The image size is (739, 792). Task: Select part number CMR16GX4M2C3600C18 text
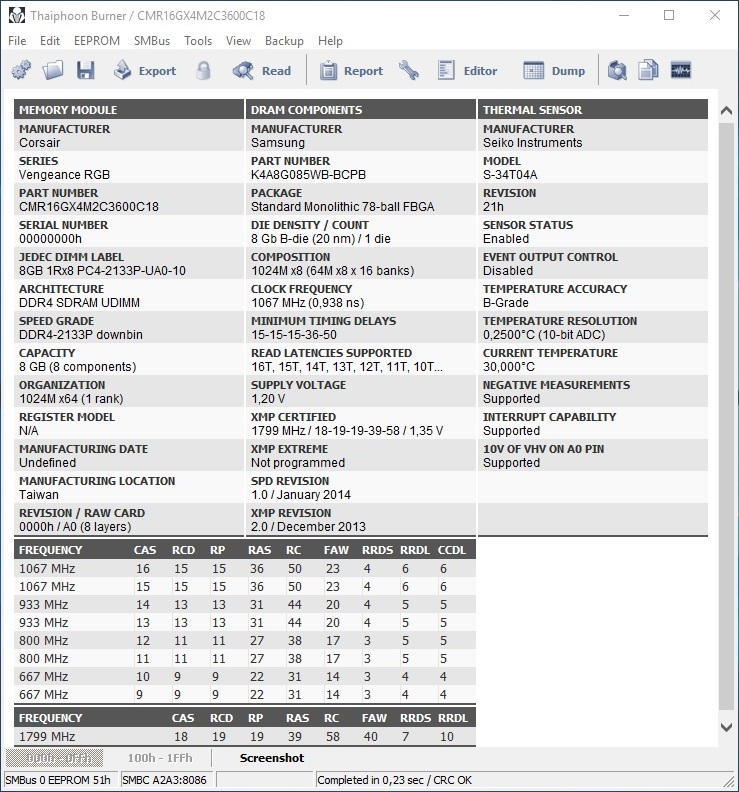click(x=89, y=207)
